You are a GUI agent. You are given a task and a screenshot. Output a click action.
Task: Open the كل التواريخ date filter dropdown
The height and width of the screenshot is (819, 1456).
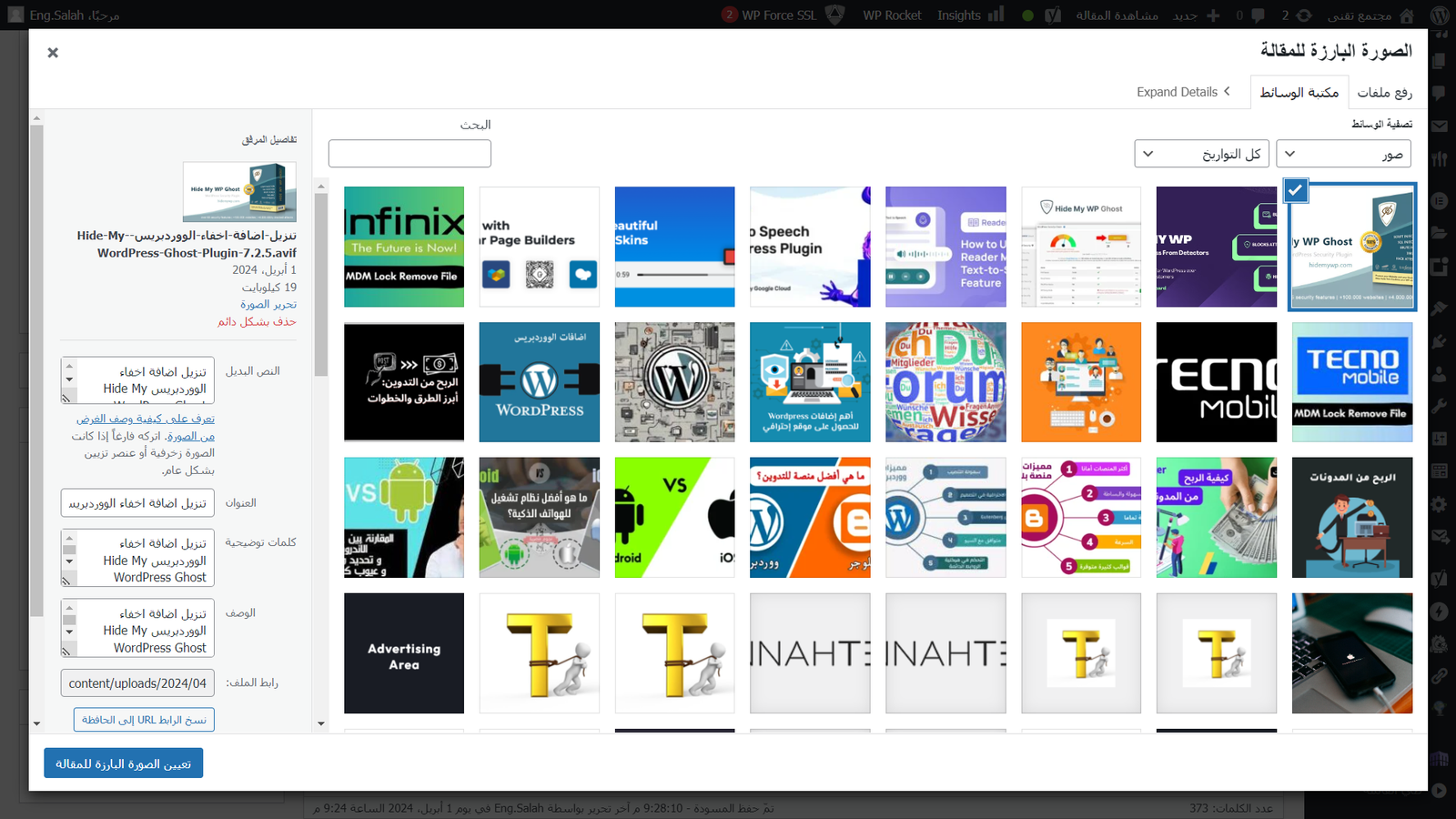pos(1201,154)
